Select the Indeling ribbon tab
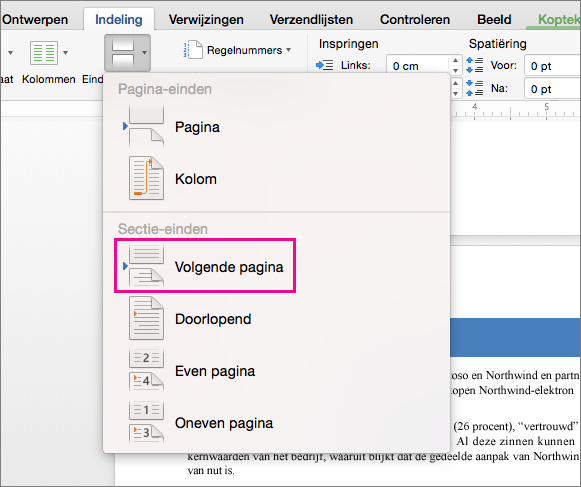 click(x=119, y=19)
